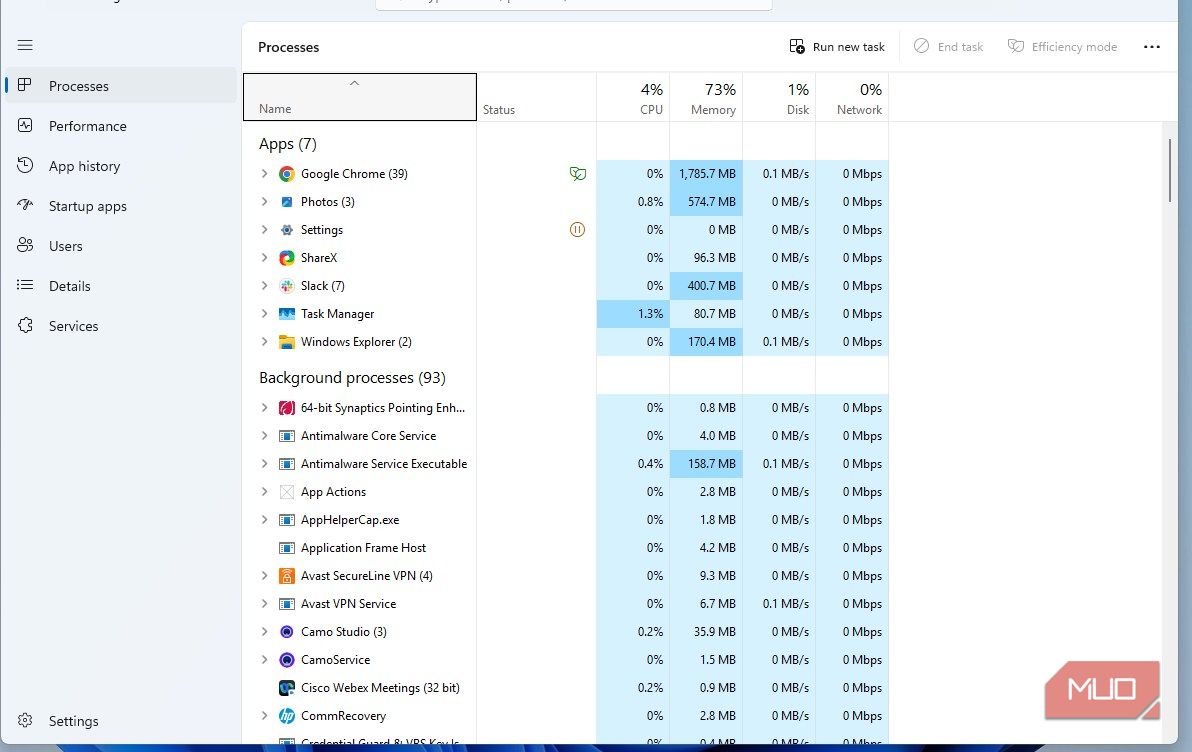Expand the ShareX process row
Image resolution: width=1192 pixels, height=752 pixels.
265,258
